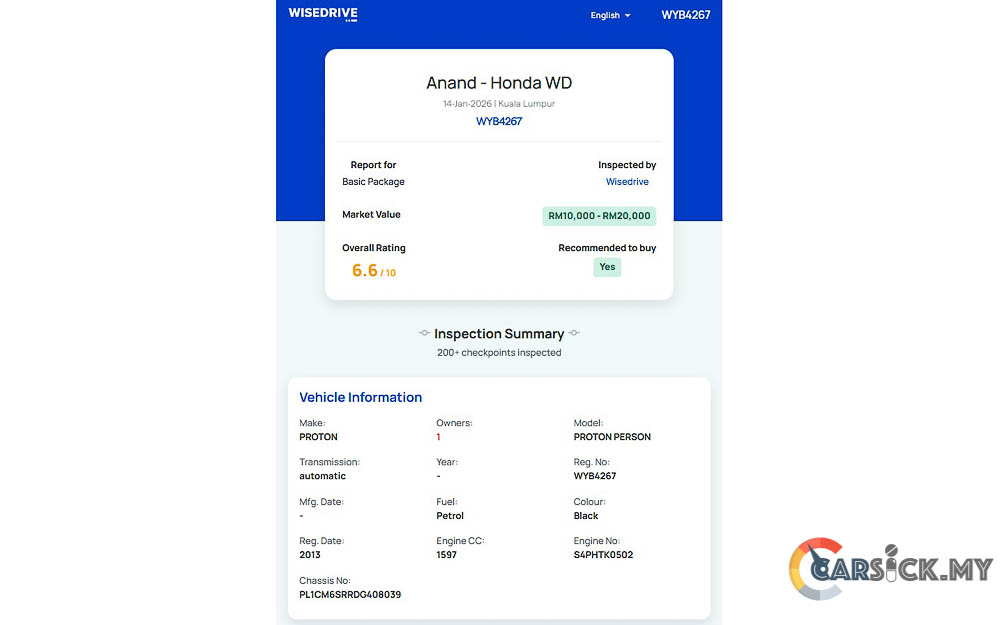Click the Inspection Summary heading
The width and height of the screenshot is (1000, 625).
[499, 334]
